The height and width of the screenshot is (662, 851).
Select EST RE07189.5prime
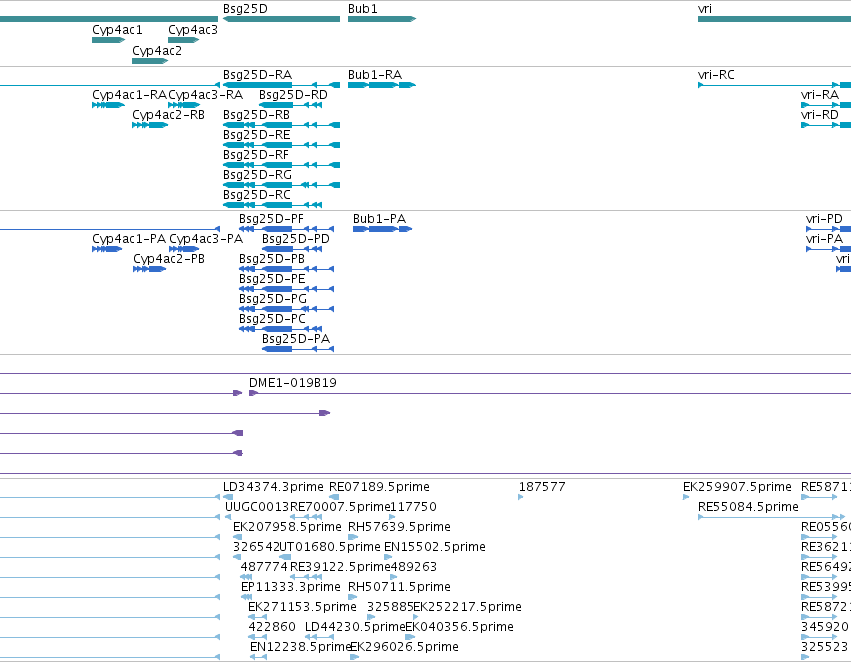point(334,497)
